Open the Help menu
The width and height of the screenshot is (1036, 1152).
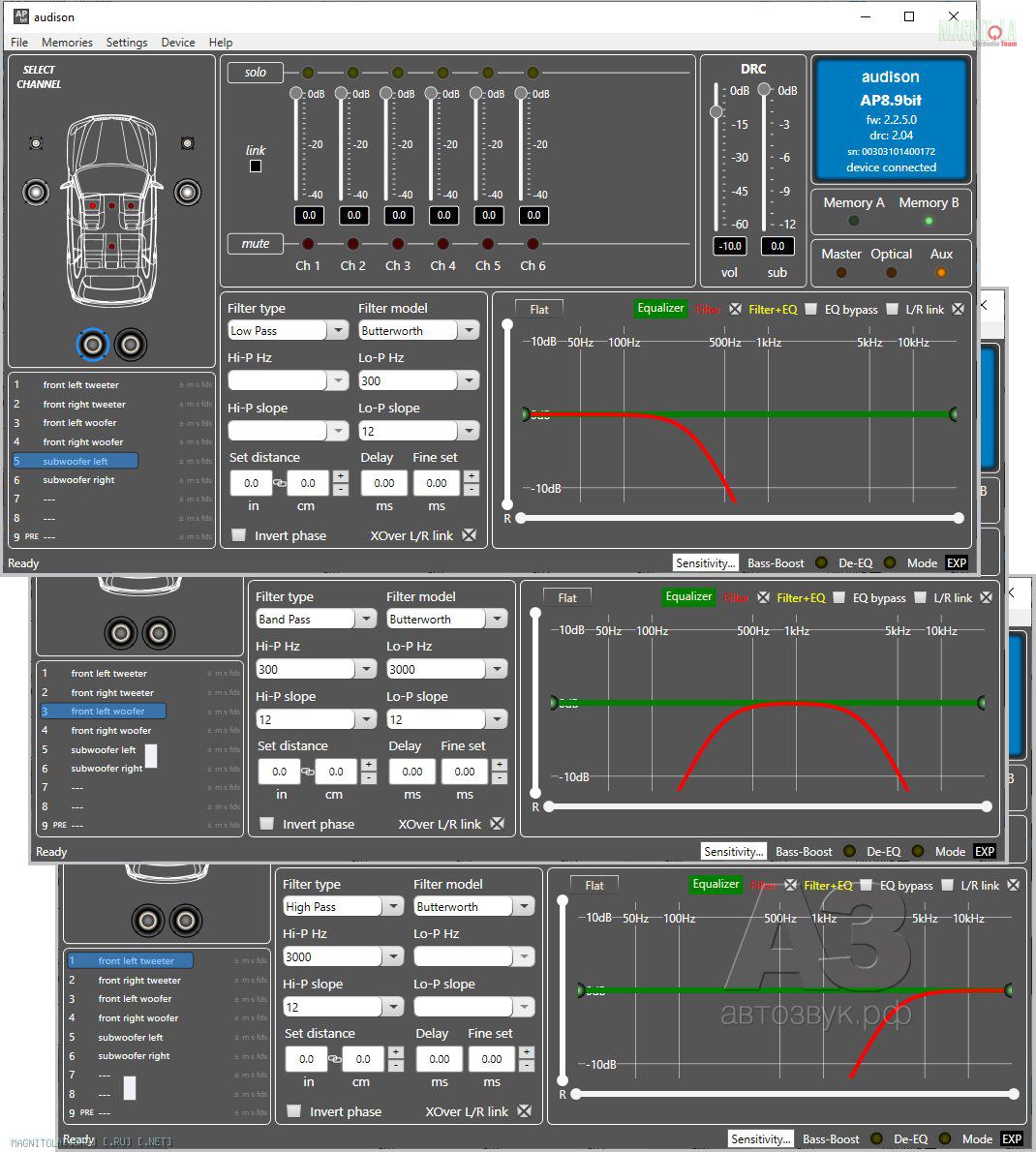pos(221,43)
